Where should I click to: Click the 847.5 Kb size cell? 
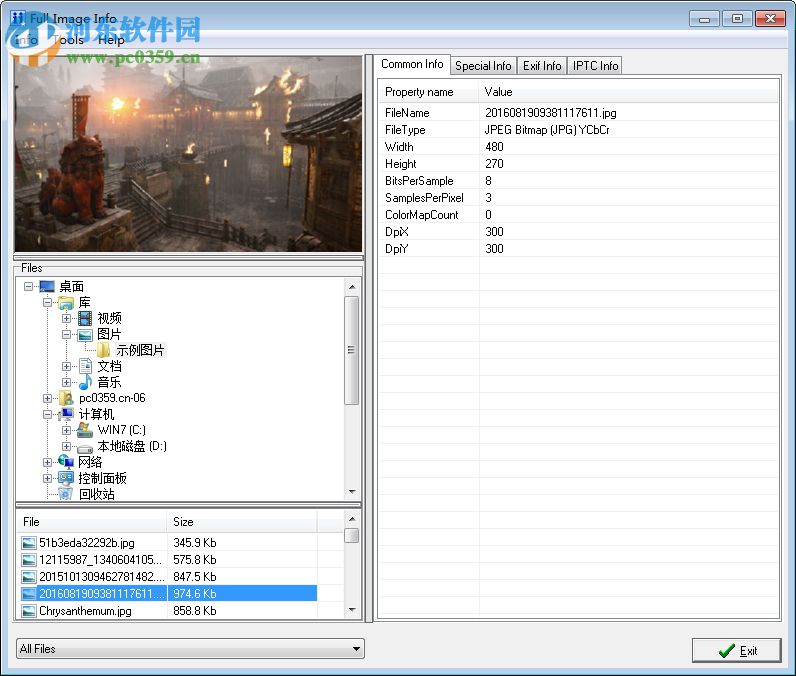195,577
